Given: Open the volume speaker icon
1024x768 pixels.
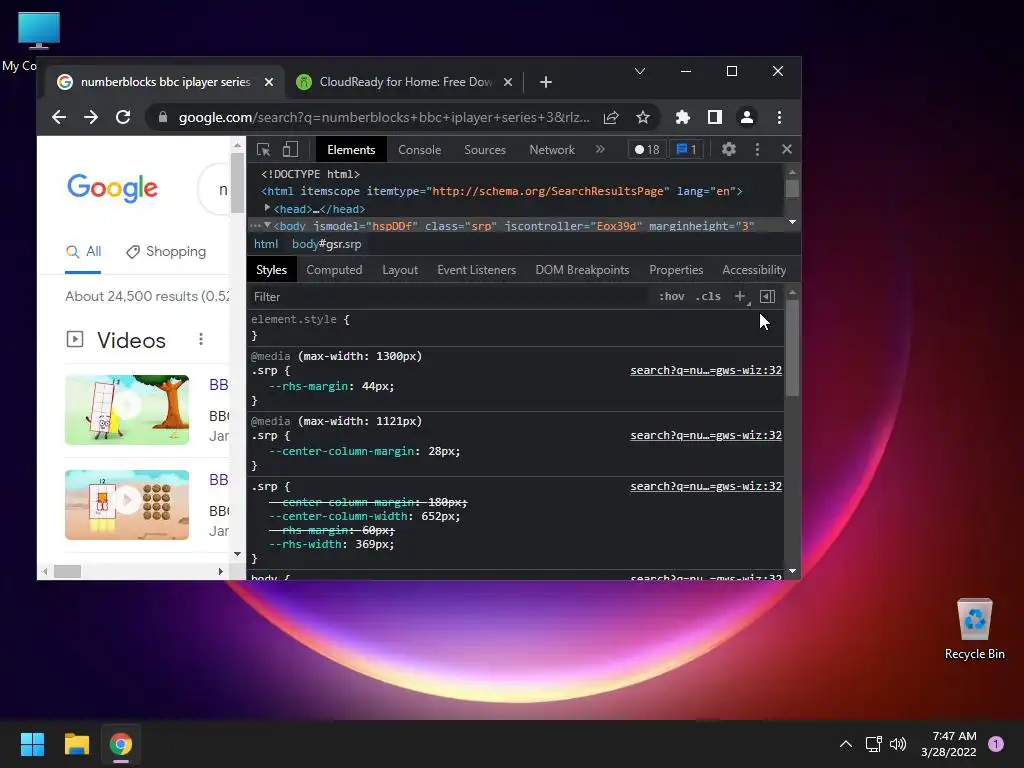Looking at the screenshot, I should pos(898,744).
